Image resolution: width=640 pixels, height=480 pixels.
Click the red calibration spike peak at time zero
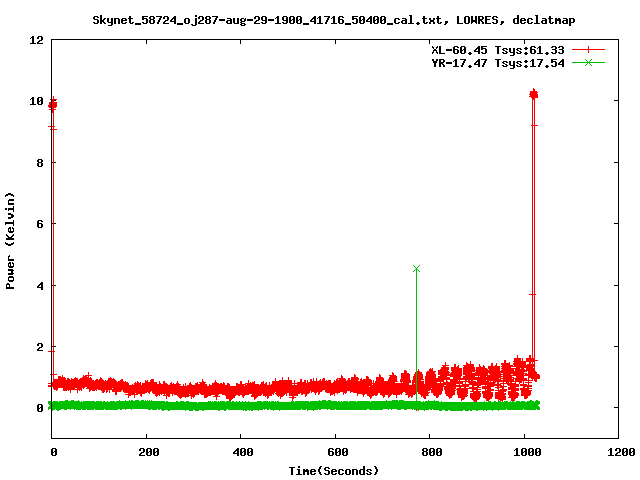53,105
